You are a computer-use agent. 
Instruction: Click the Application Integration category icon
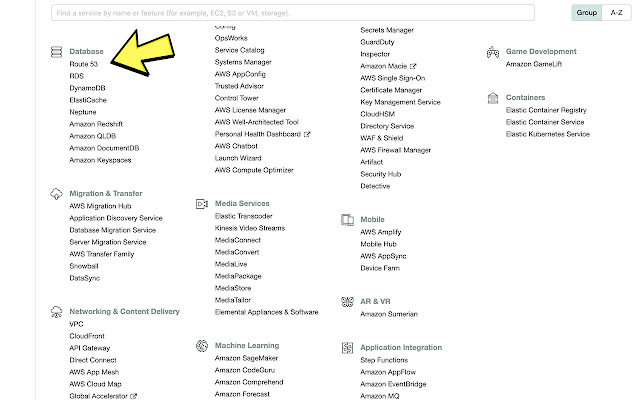tap(347, 348)
